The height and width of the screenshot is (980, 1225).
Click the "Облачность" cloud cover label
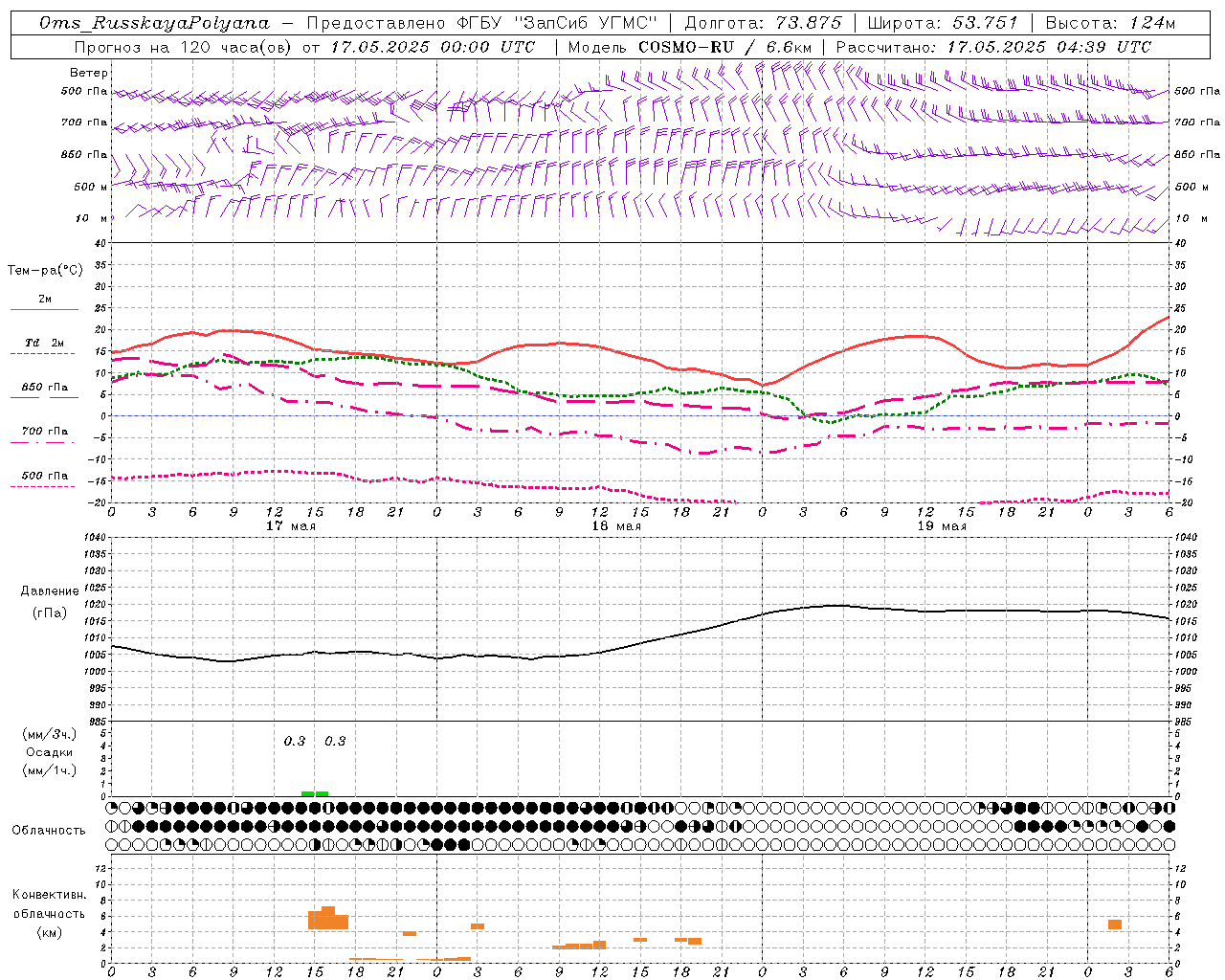[x=49, y=830]
